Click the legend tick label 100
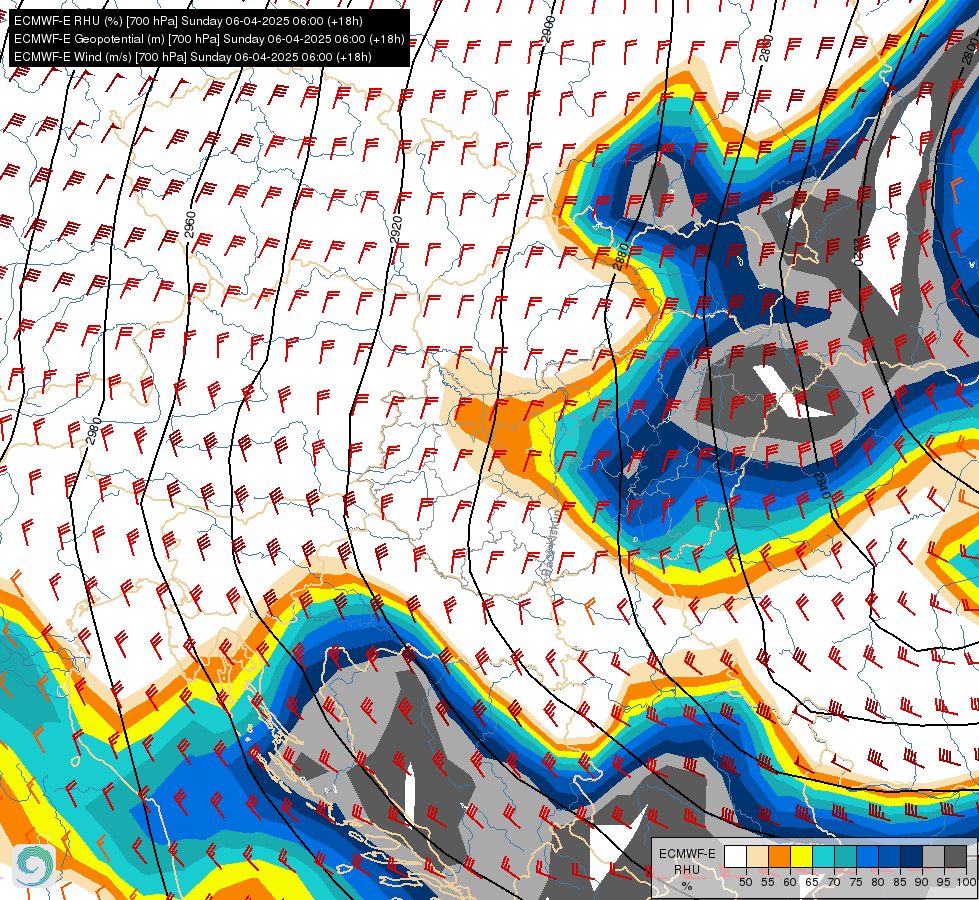 pyautogui.click(x=966, y=883)
